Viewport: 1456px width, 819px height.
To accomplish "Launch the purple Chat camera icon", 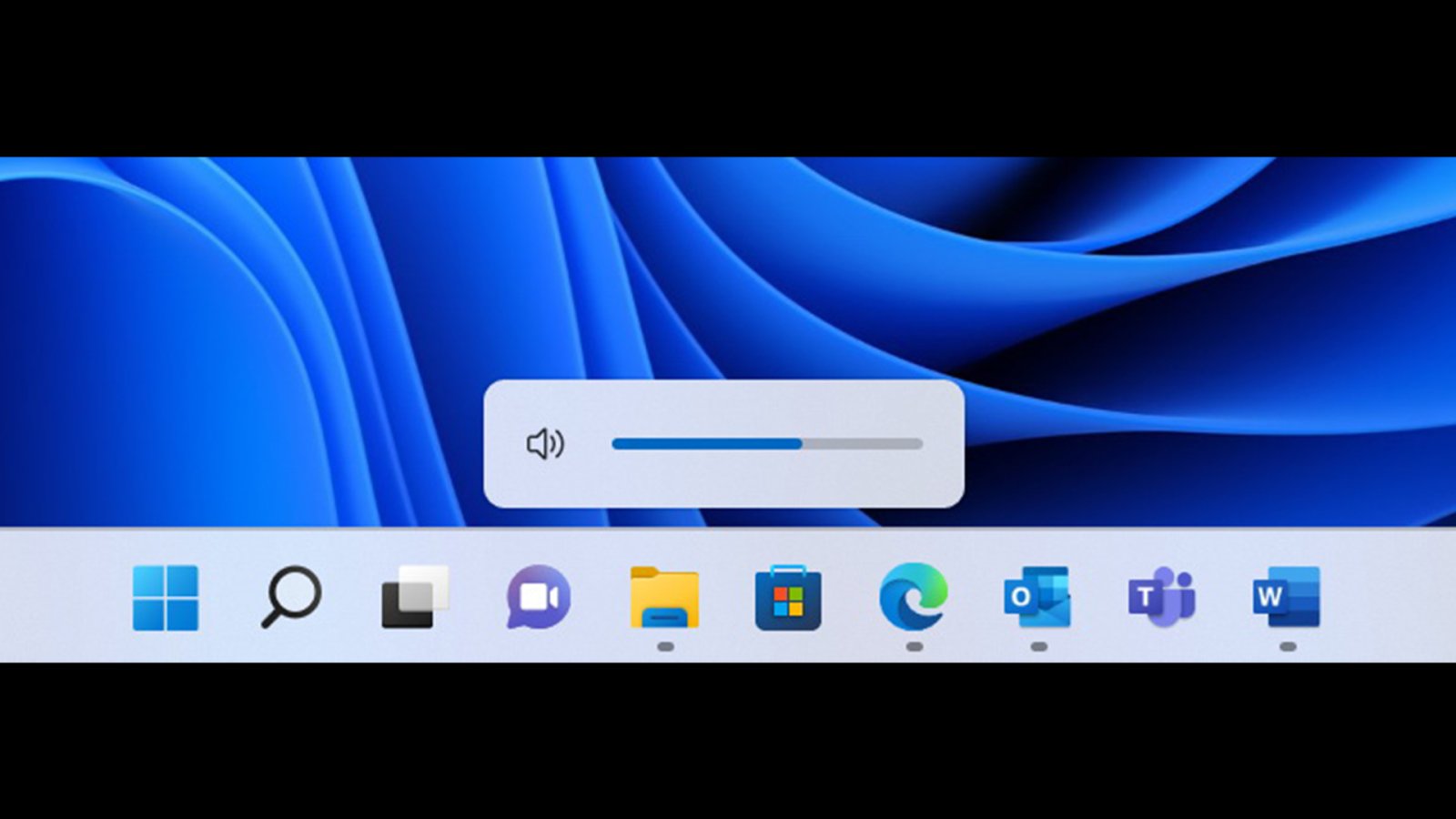I will [539, 598].
